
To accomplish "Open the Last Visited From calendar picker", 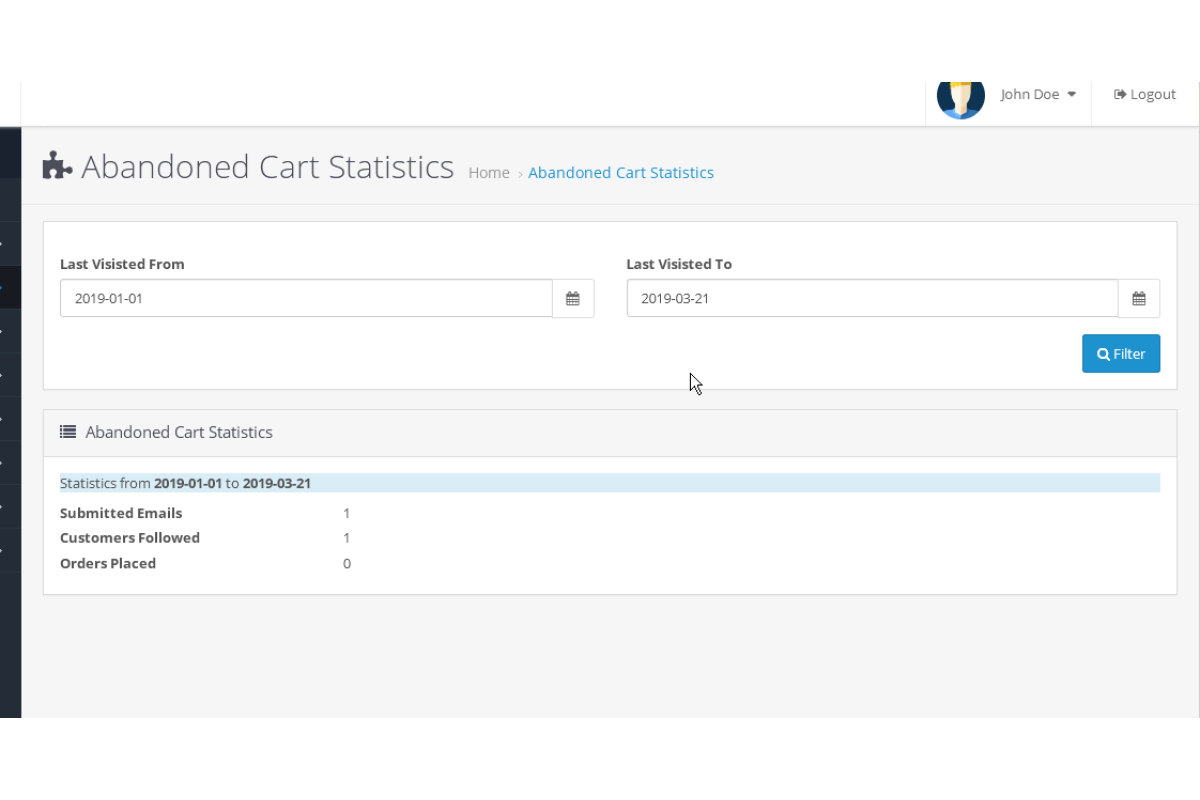I will 573,299.
